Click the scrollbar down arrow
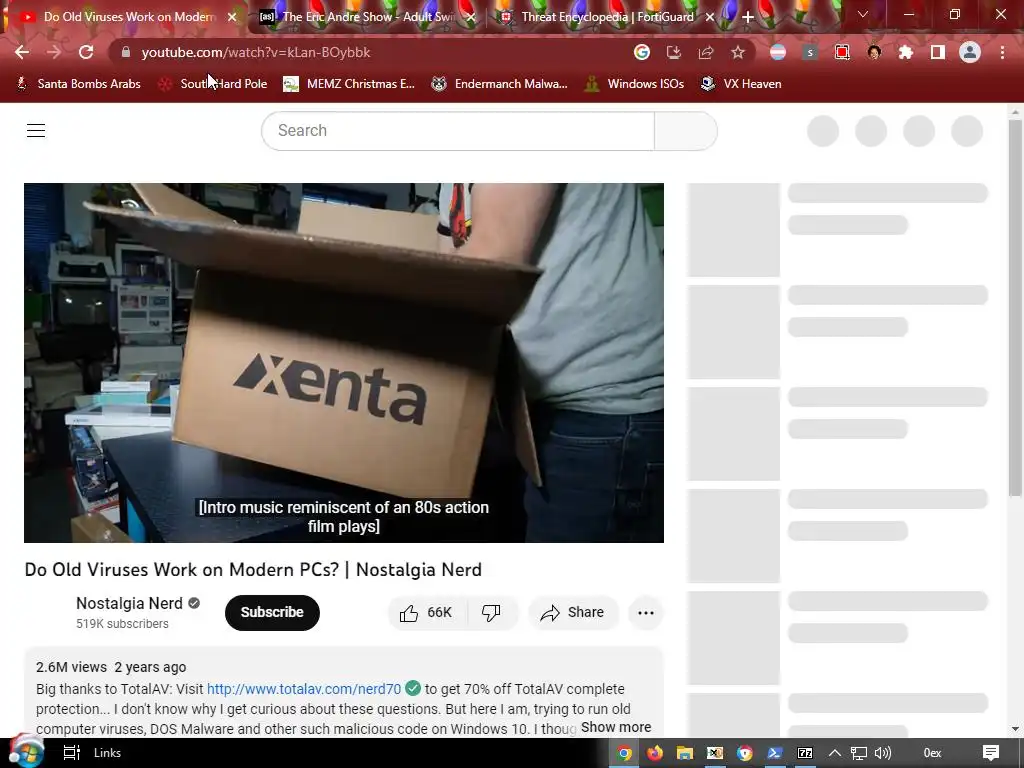 point(1015,729)
